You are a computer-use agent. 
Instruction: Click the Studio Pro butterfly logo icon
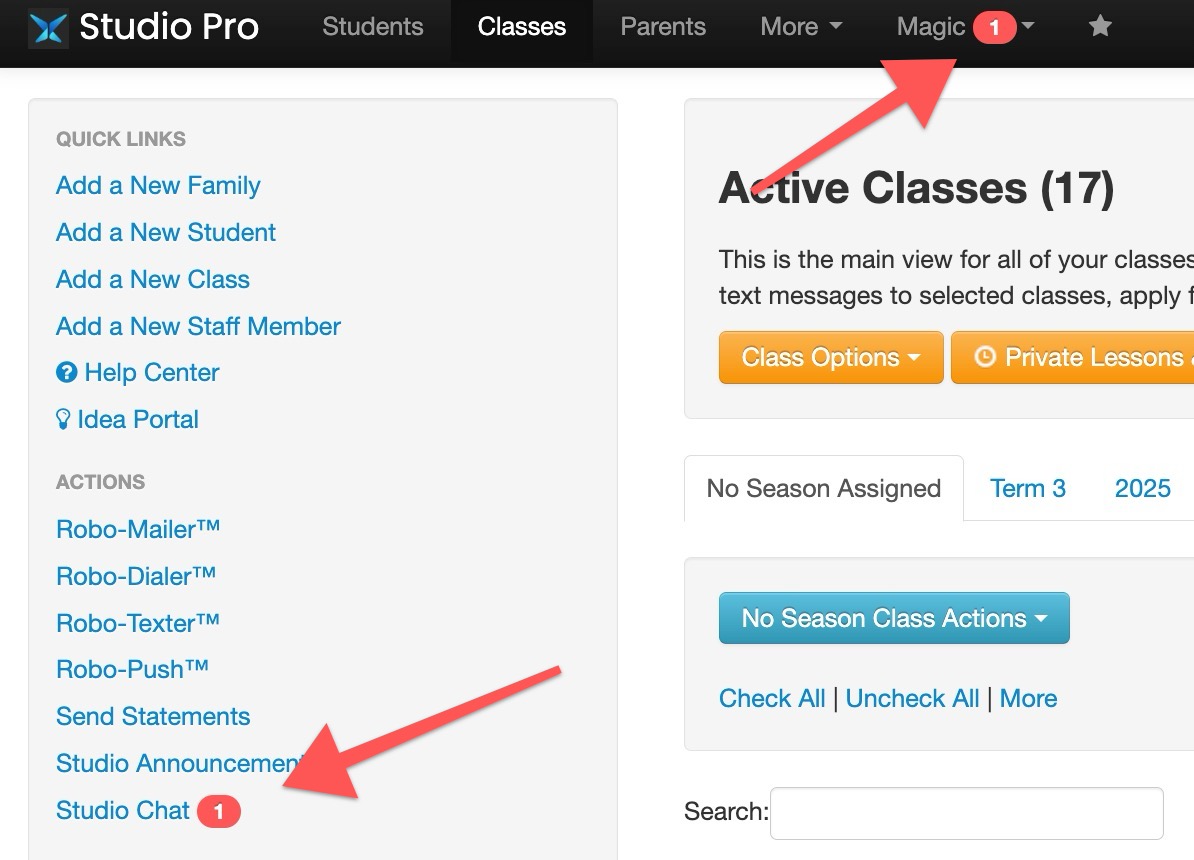pos(48,28)
